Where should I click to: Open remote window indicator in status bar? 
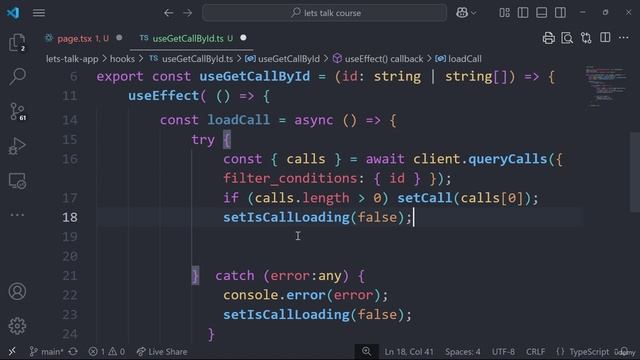12,351
